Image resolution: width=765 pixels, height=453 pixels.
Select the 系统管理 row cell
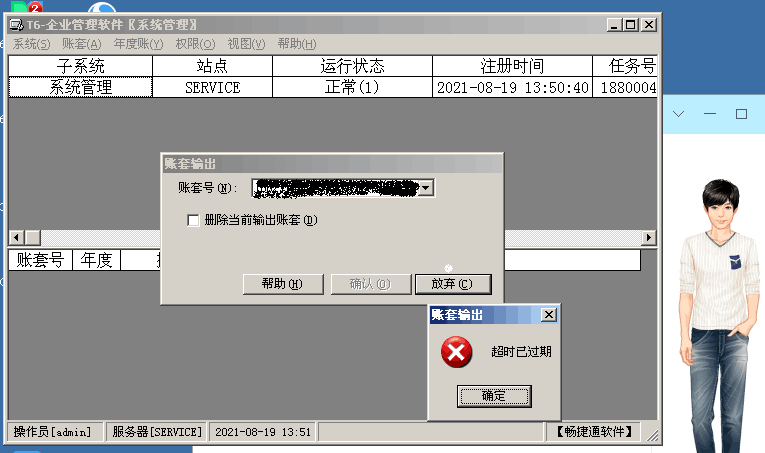(x=81, y=87)
